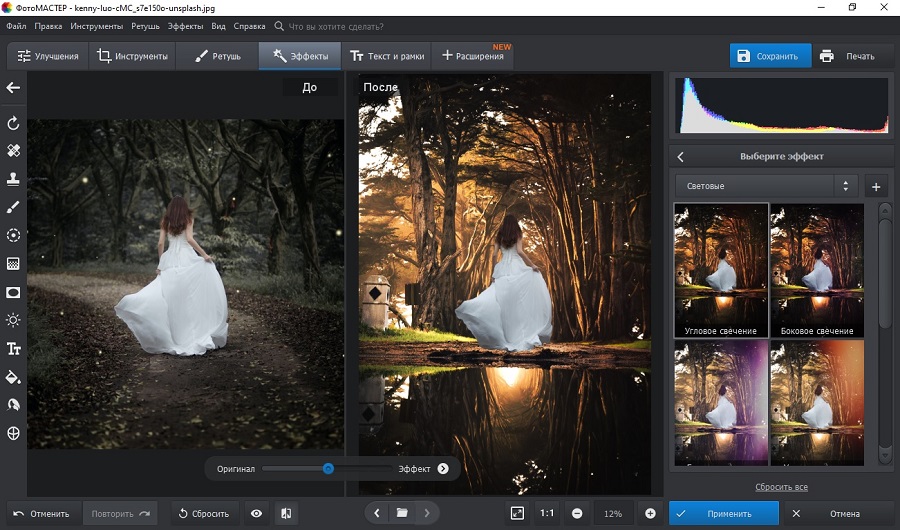Open the Инструменты menu in menu bar
900x530 pixels.
click(x=96, y=26)
